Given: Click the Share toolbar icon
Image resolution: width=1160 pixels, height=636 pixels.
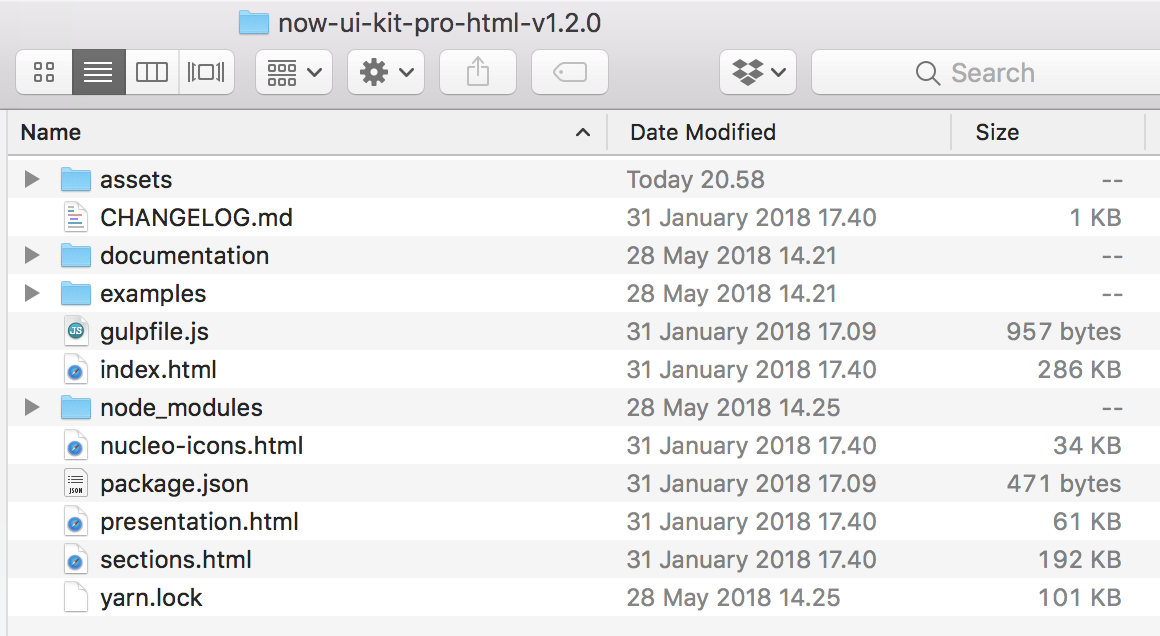Looking at the screenshot, I should click(478, 72).
